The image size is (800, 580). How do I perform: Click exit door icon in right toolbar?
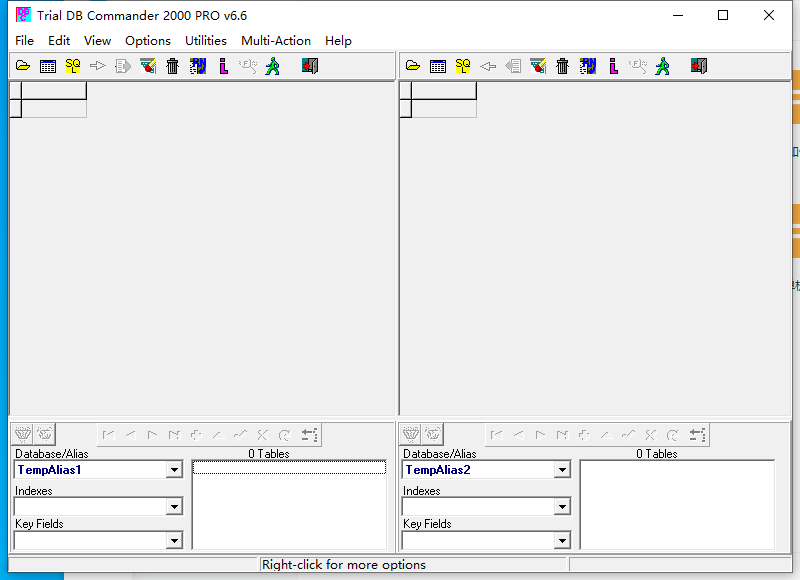tap(699, 66)
